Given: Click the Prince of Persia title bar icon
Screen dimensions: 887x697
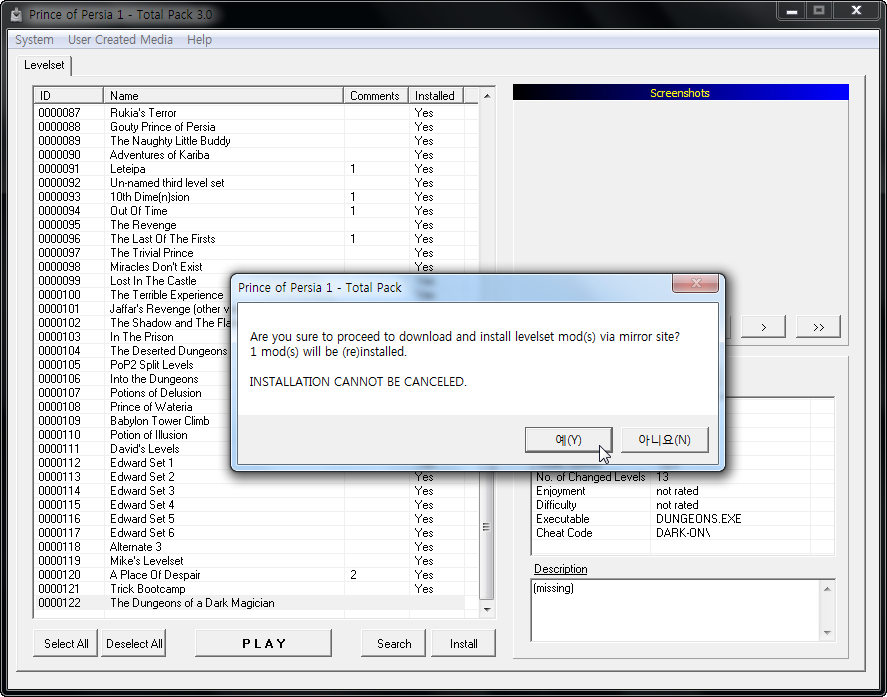Looking at the screenshot, I should (x=16, y=14).
